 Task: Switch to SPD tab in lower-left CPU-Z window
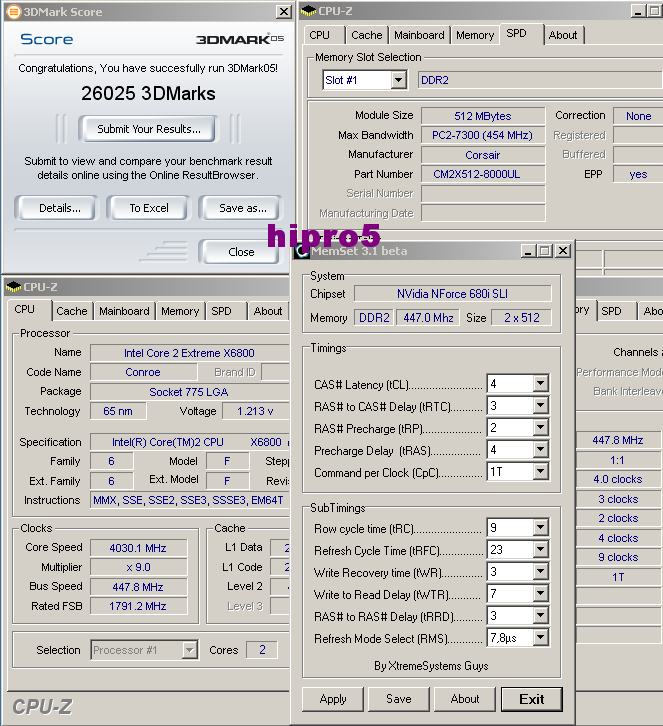pos(225,311)
